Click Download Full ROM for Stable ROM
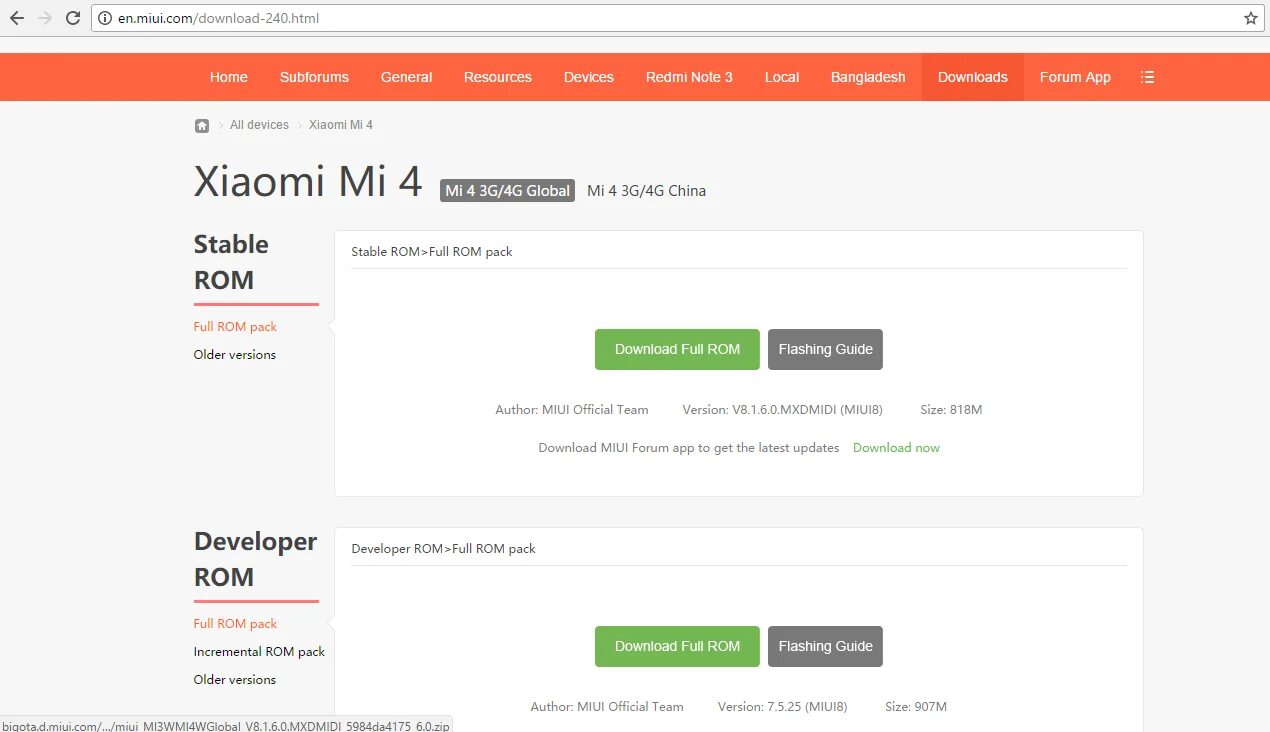Screen dimensions: 1270x732 pyautogui.click(x=677, y=349)
